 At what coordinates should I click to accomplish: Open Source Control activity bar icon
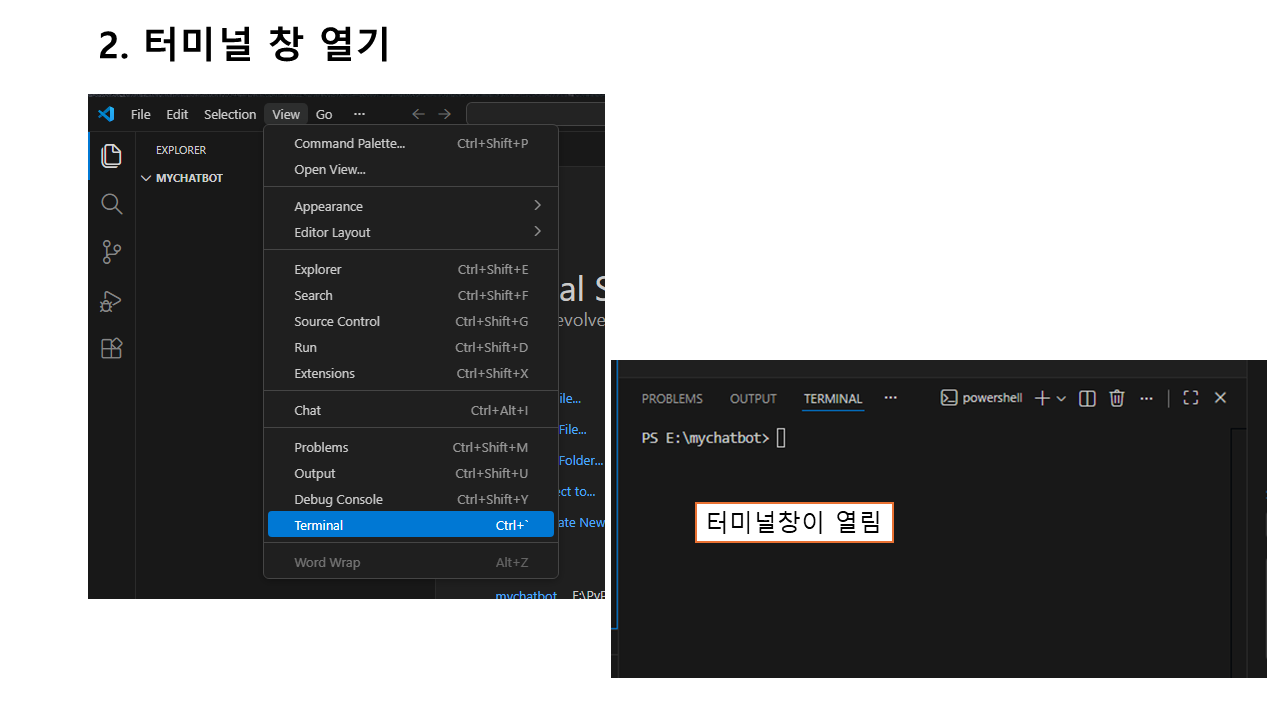click(x=111, y=252)
